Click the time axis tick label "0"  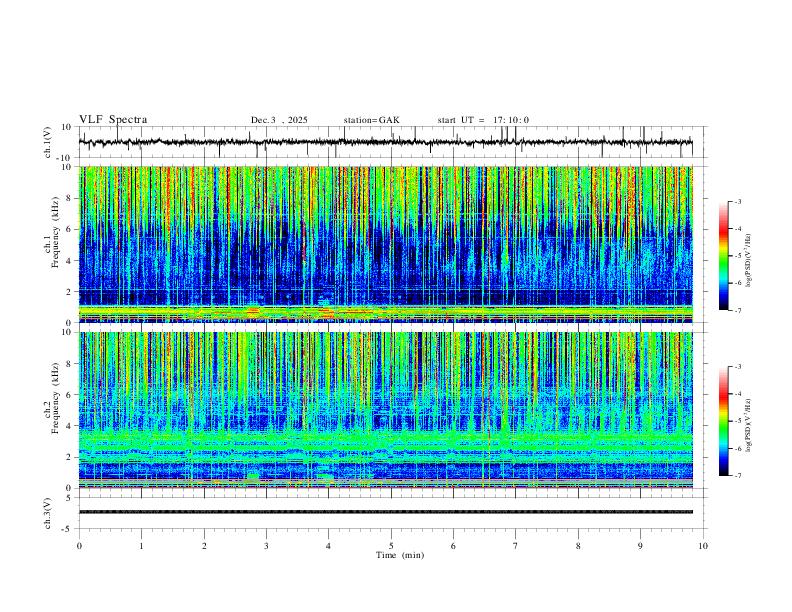pyautogui.click(x=79, y=546)
